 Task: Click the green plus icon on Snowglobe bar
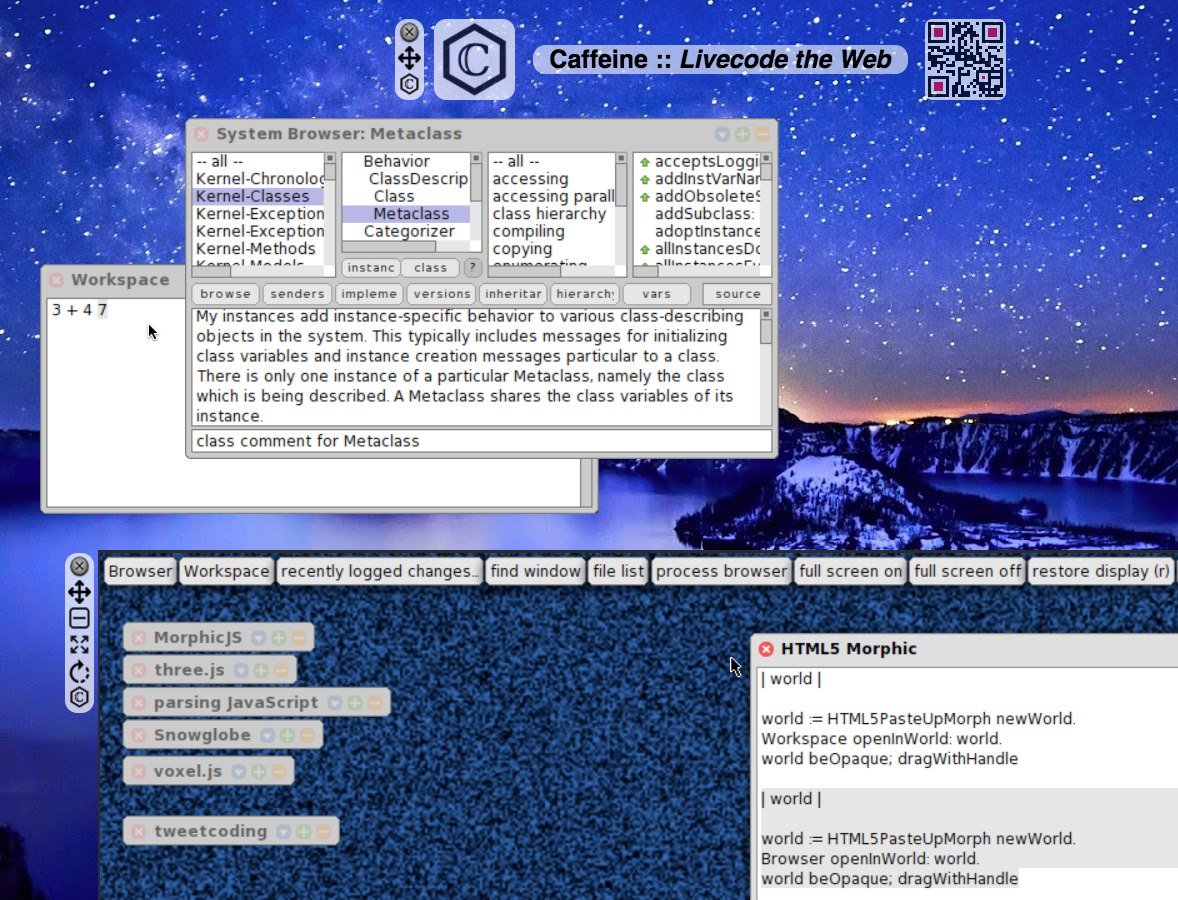click(288, 734)
